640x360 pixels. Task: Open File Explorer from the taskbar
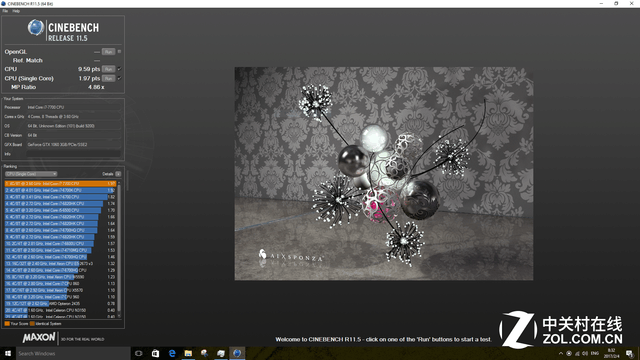point(188,353)
